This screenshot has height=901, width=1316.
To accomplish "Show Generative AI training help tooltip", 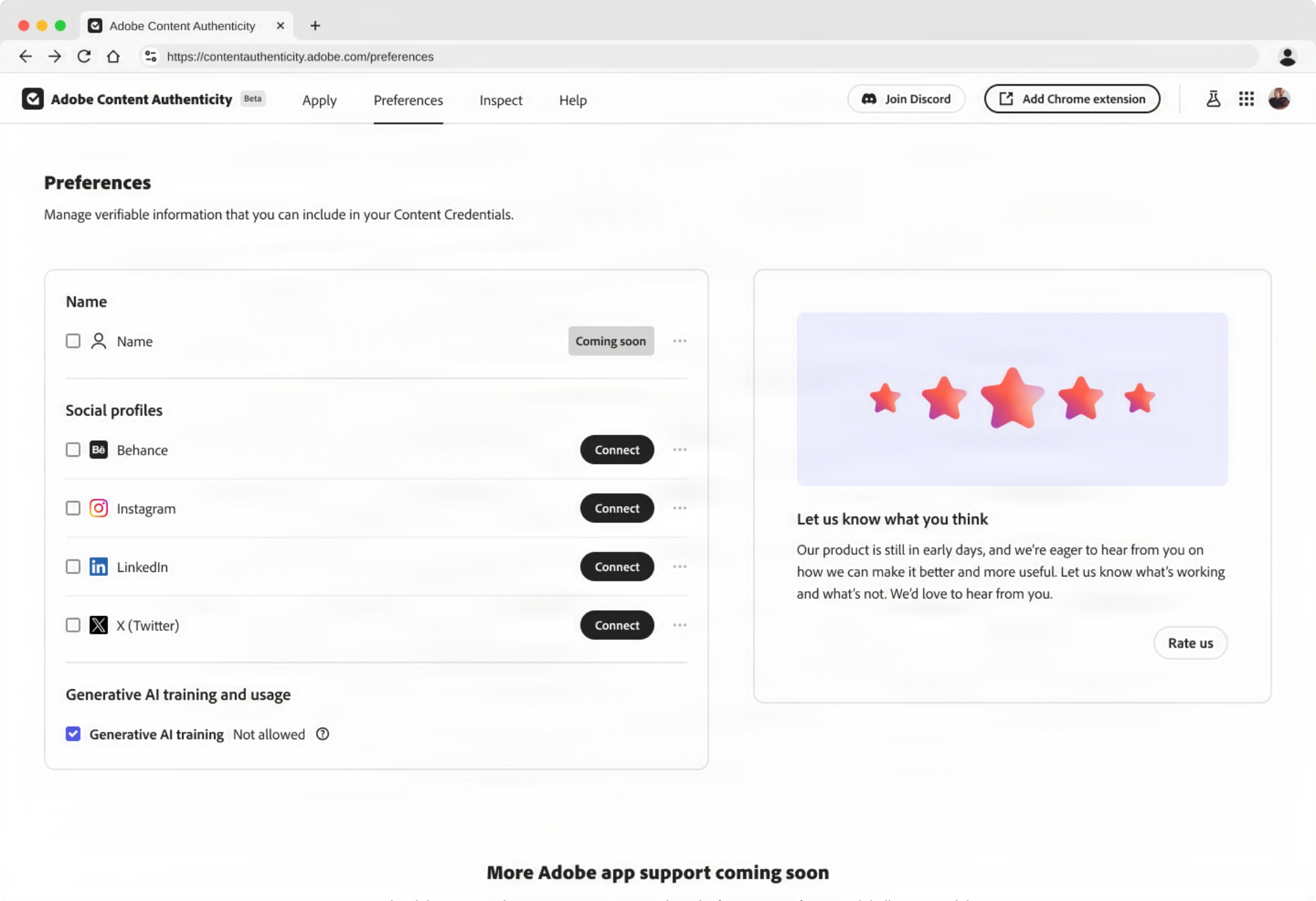I will pos(322,734).
